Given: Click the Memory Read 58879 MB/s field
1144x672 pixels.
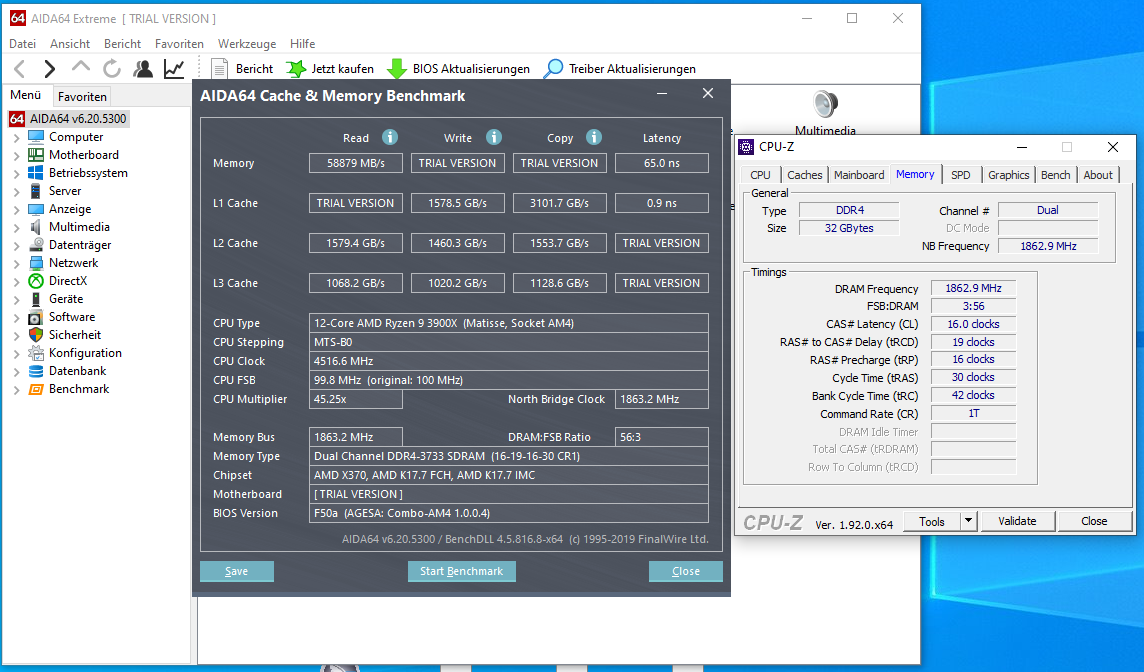Looking at the screenshot, I should tap(355, 163).
